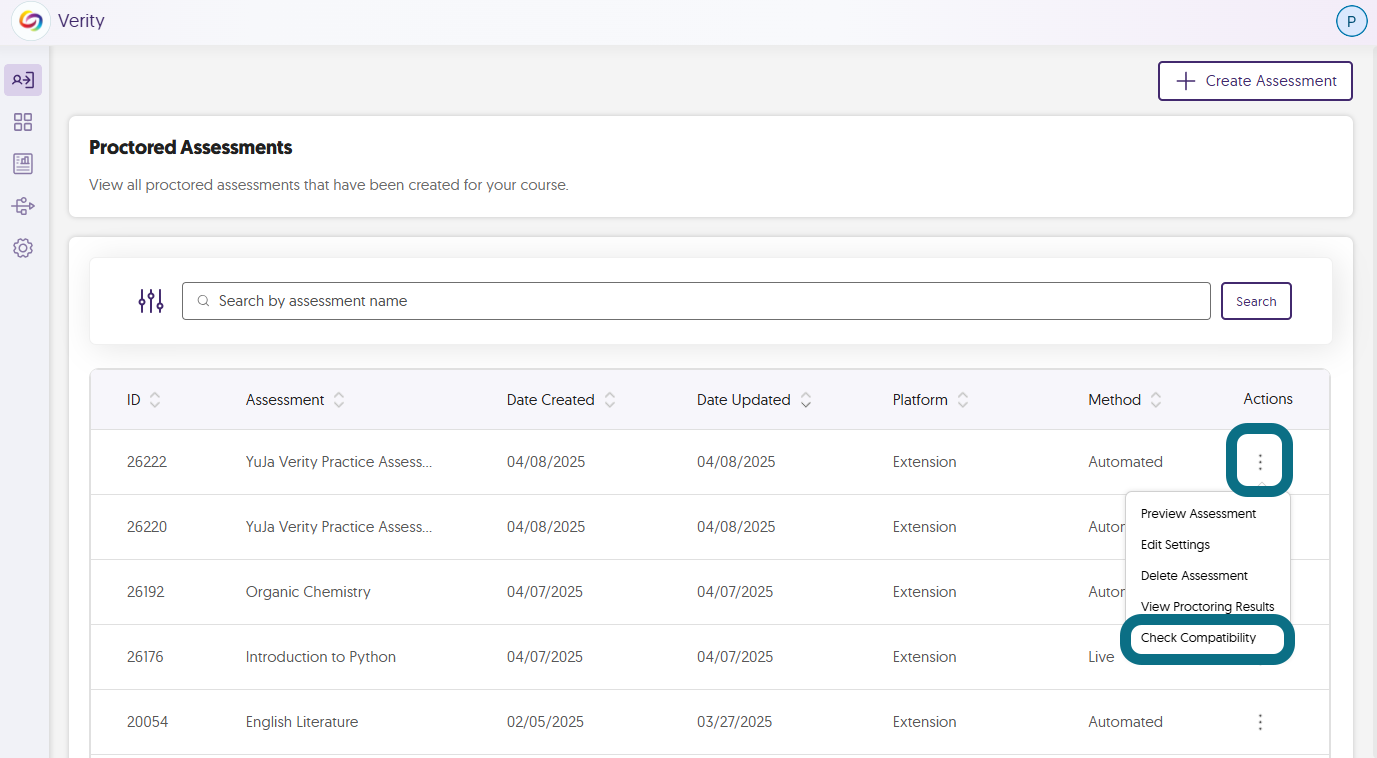Open Proctored Assessments sidebar icon
The width and height of the screenshot is (1377, 758).
23,80
